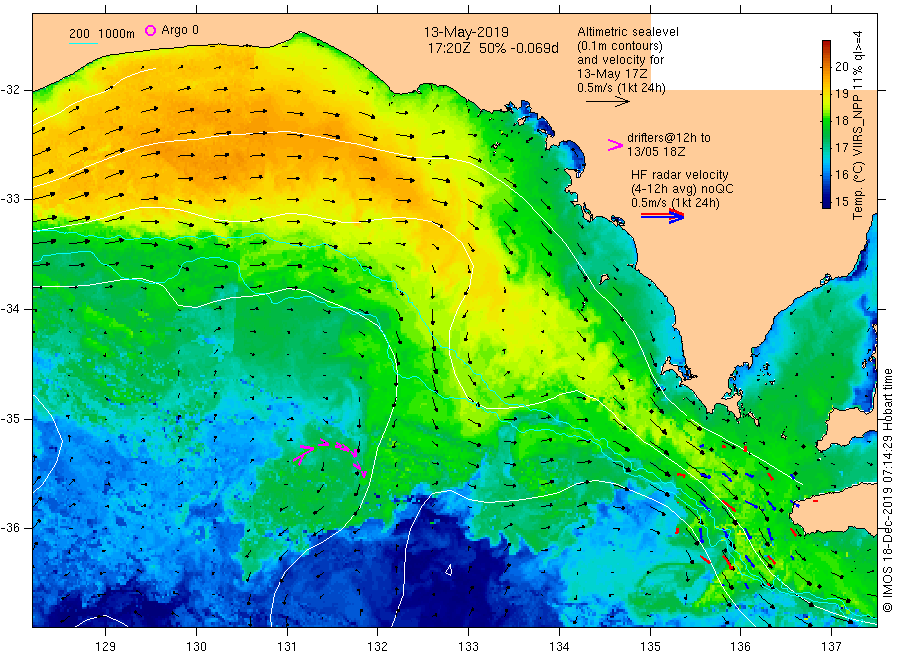Click the color bar value 20
Image resolution: width=900 pixels, height=660 pixels.
[x=842, y=67]
